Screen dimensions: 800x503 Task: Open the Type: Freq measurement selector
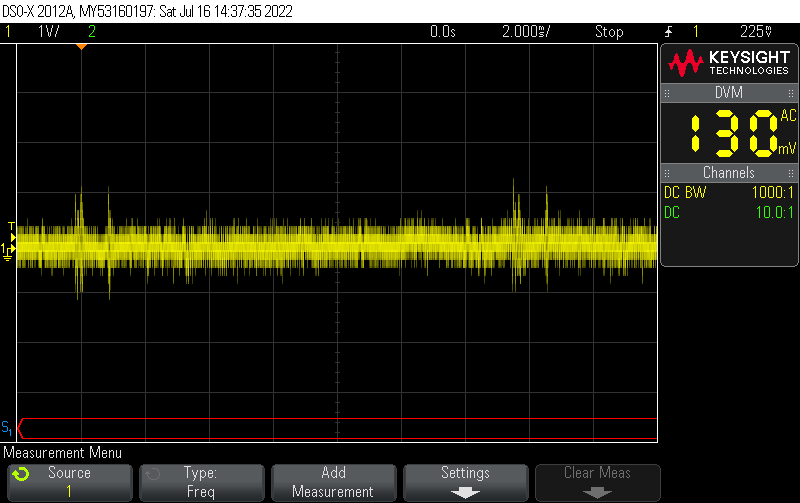point(202,482)
